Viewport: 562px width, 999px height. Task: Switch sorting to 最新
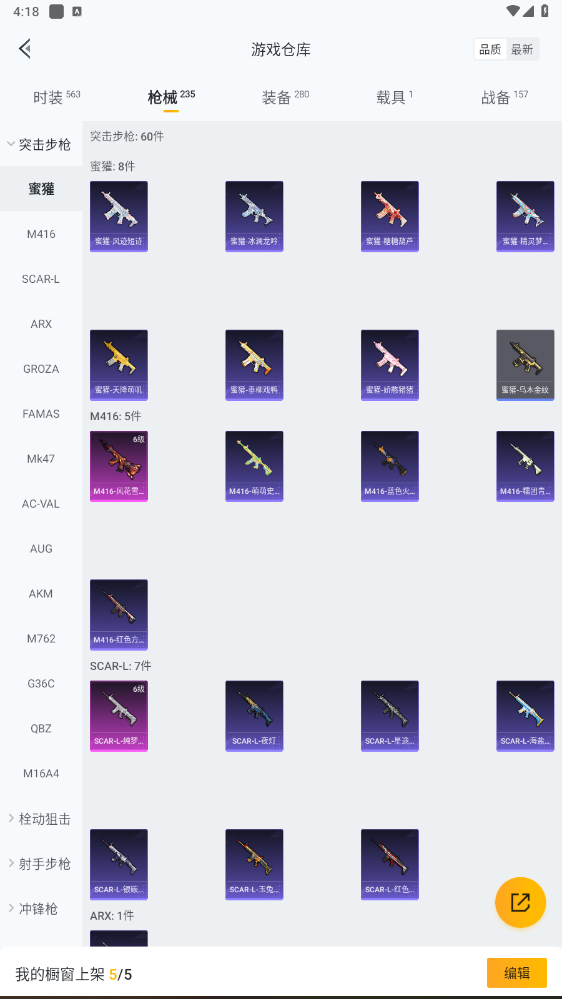[522, 49]
